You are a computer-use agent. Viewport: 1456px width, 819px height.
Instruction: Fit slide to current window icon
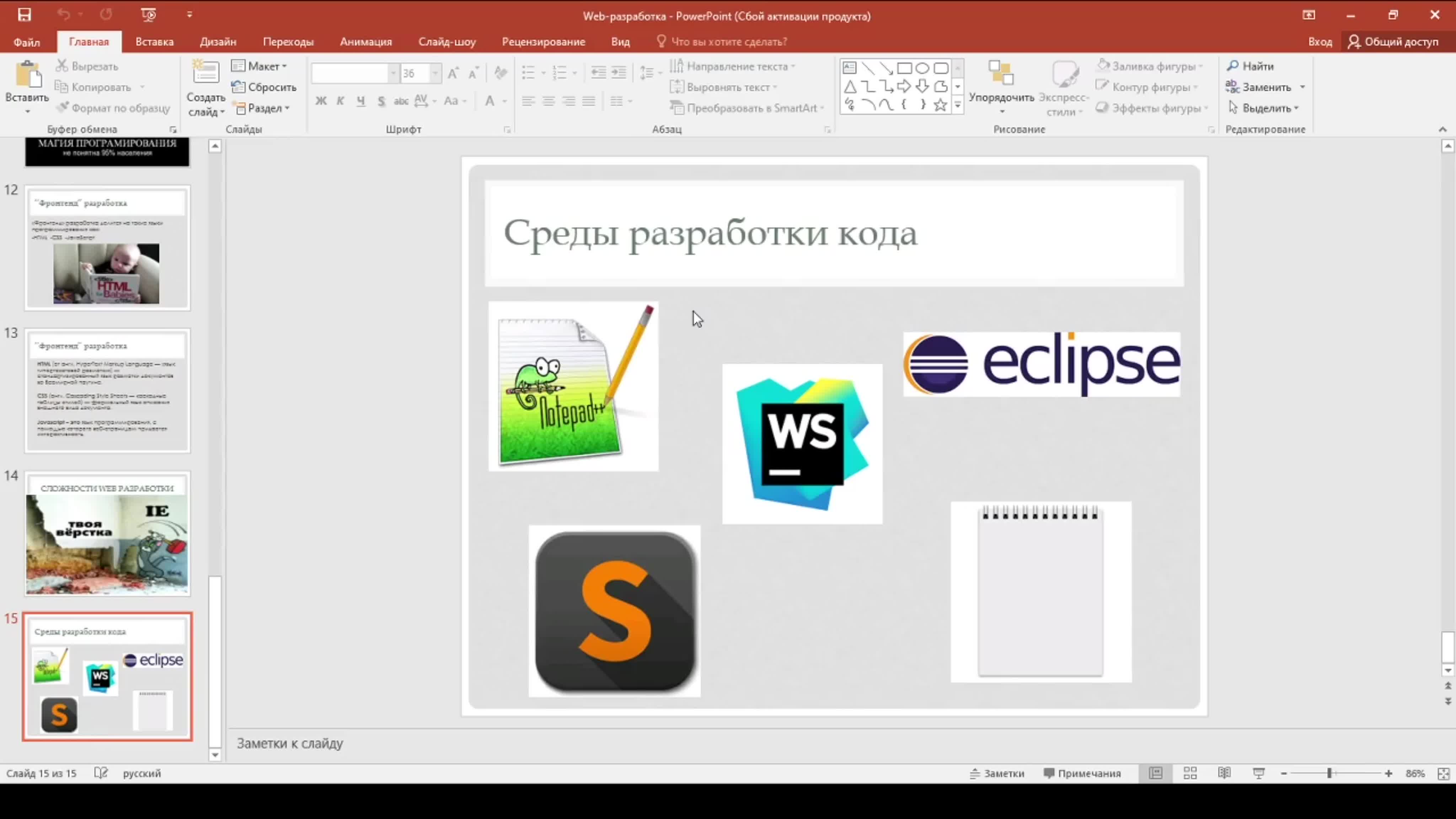(1443, 773)
